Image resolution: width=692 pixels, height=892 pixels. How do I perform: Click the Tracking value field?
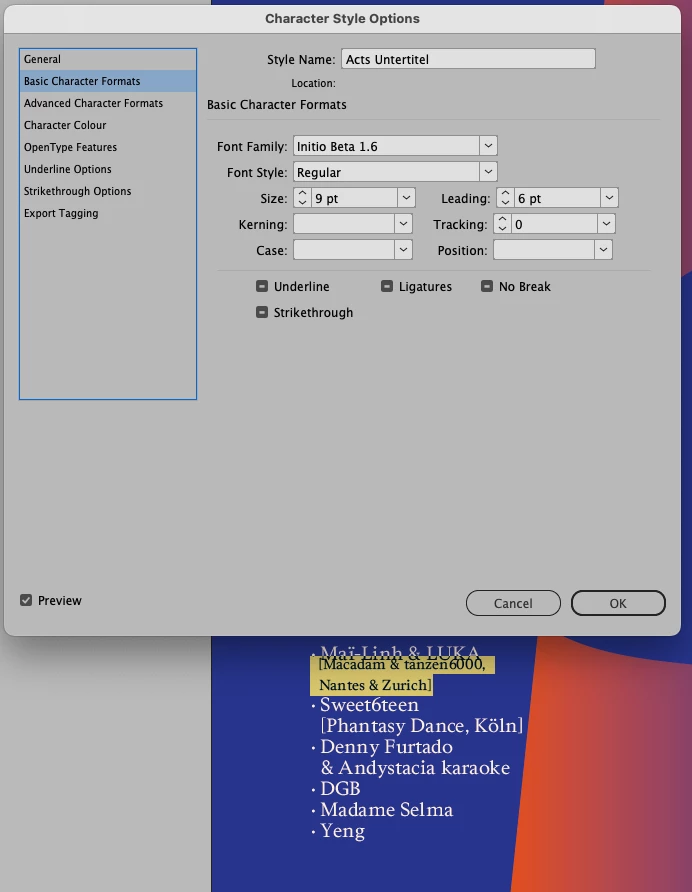pos(554,224)
